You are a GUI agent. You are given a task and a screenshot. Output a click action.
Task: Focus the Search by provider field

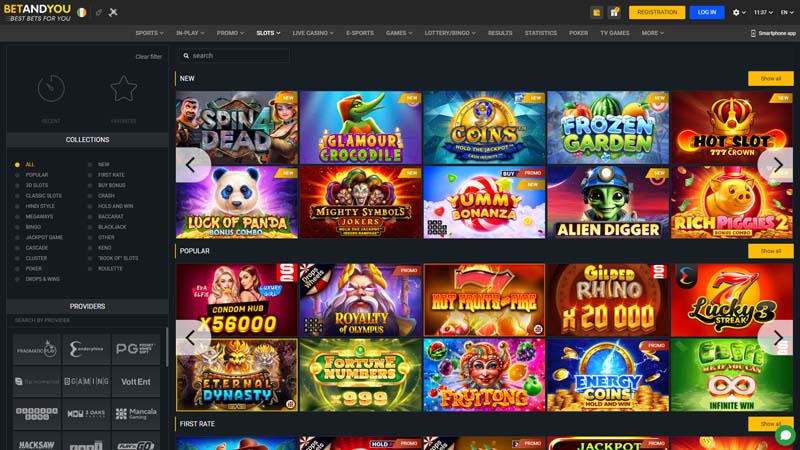click(87, 320)
